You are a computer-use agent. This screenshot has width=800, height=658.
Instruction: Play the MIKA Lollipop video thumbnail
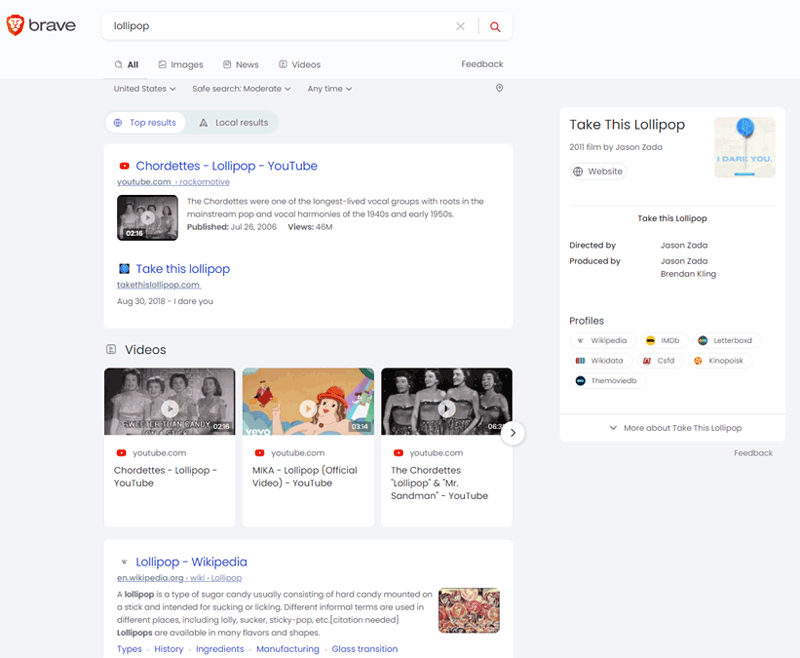coord(308,409)
